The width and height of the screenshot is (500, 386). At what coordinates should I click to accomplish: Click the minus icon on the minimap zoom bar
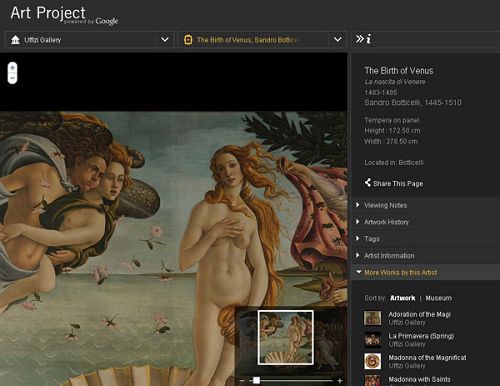pos(242,380)
